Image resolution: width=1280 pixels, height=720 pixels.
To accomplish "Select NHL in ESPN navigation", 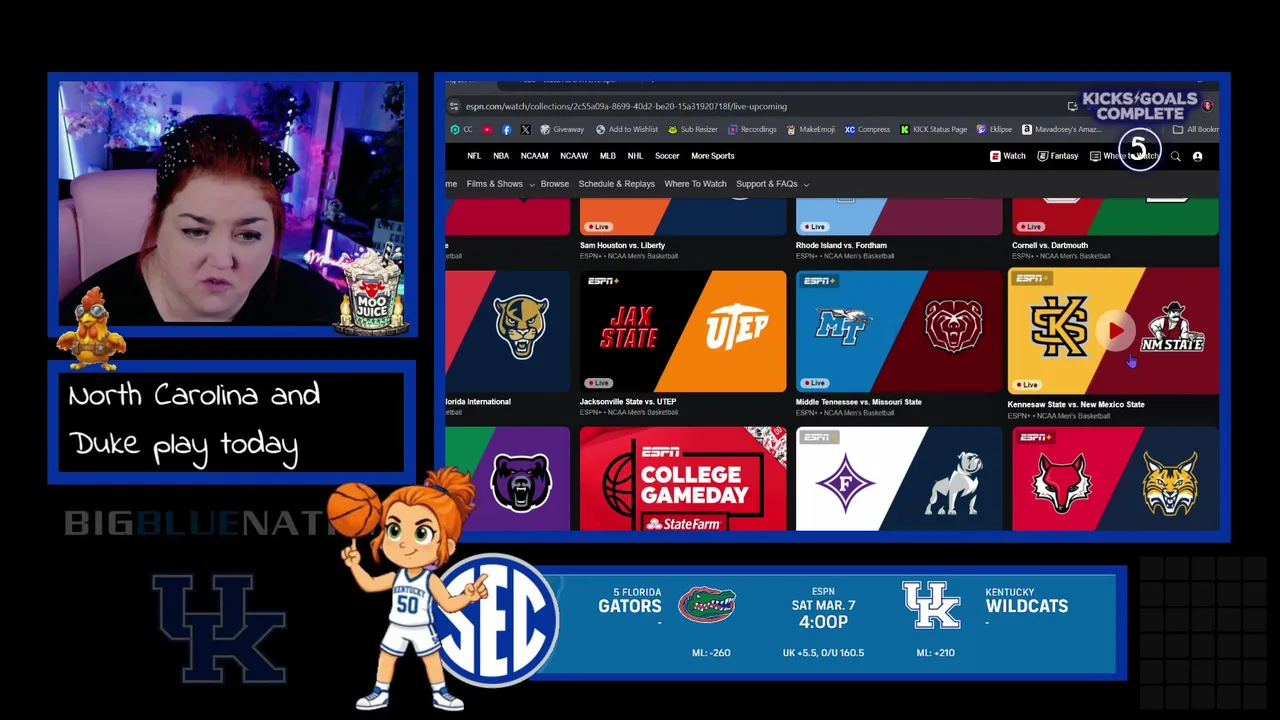I will tap(635, 156).
